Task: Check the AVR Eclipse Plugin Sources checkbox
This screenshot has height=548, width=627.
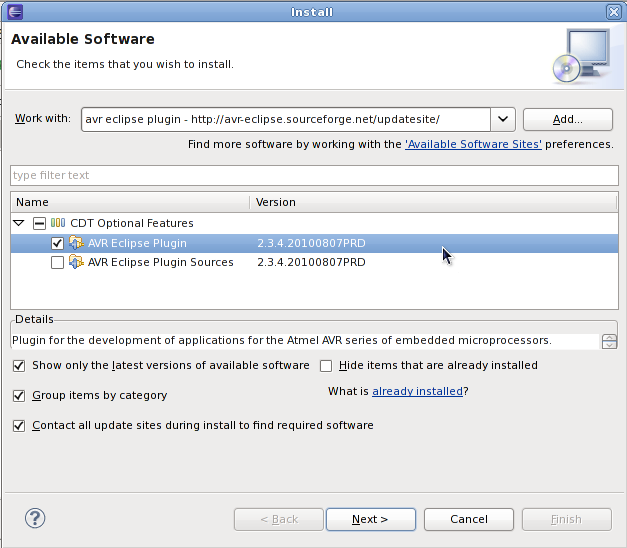Action: (57, 262)
